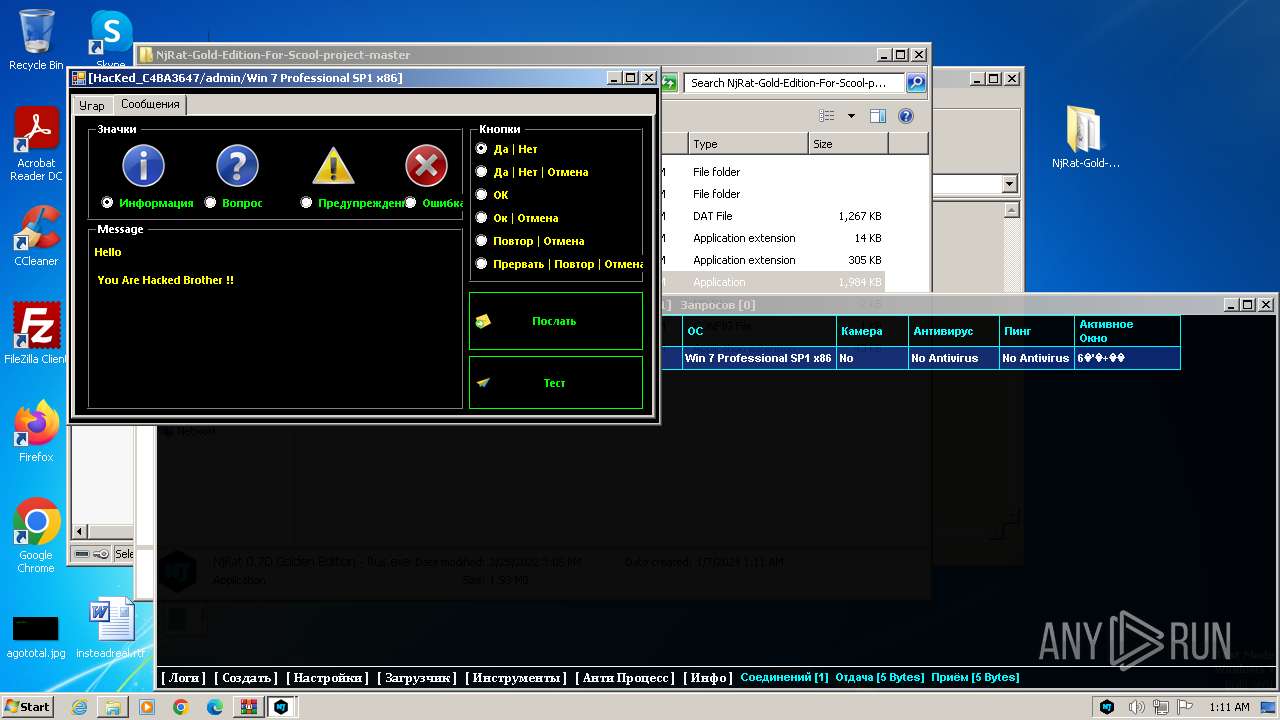The height and width of the screenshot is (720, 1280).
Task: Choose the OK only button option
Action: click(x=481, y=194)
